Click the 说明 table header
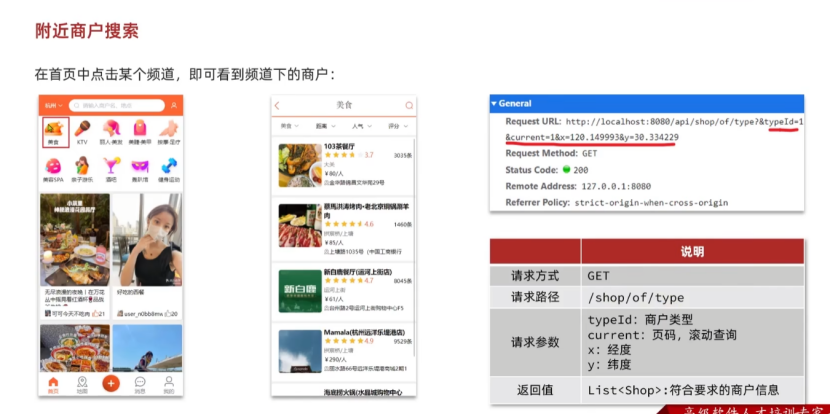 (x=692, y=251)
